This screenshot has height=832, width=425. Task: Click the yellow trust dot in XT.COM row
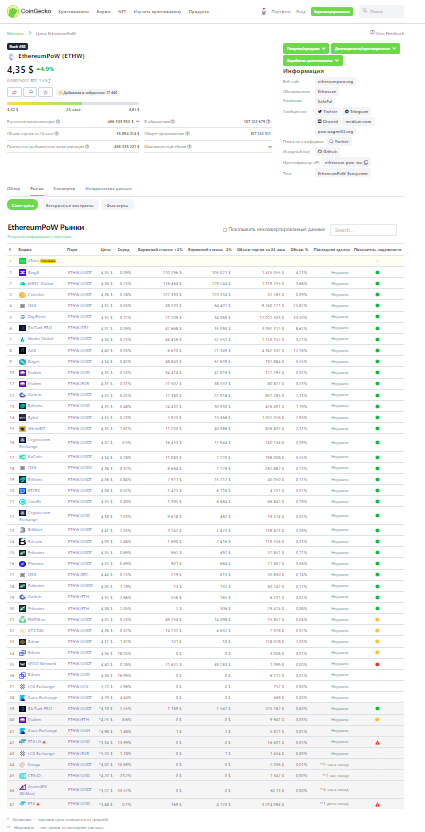(x=377, y=630)
